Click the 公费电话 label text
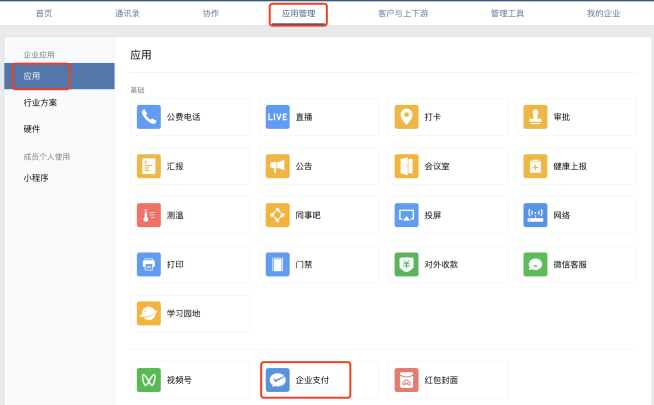This screenshot has height=405, width=654. point(184,117)
